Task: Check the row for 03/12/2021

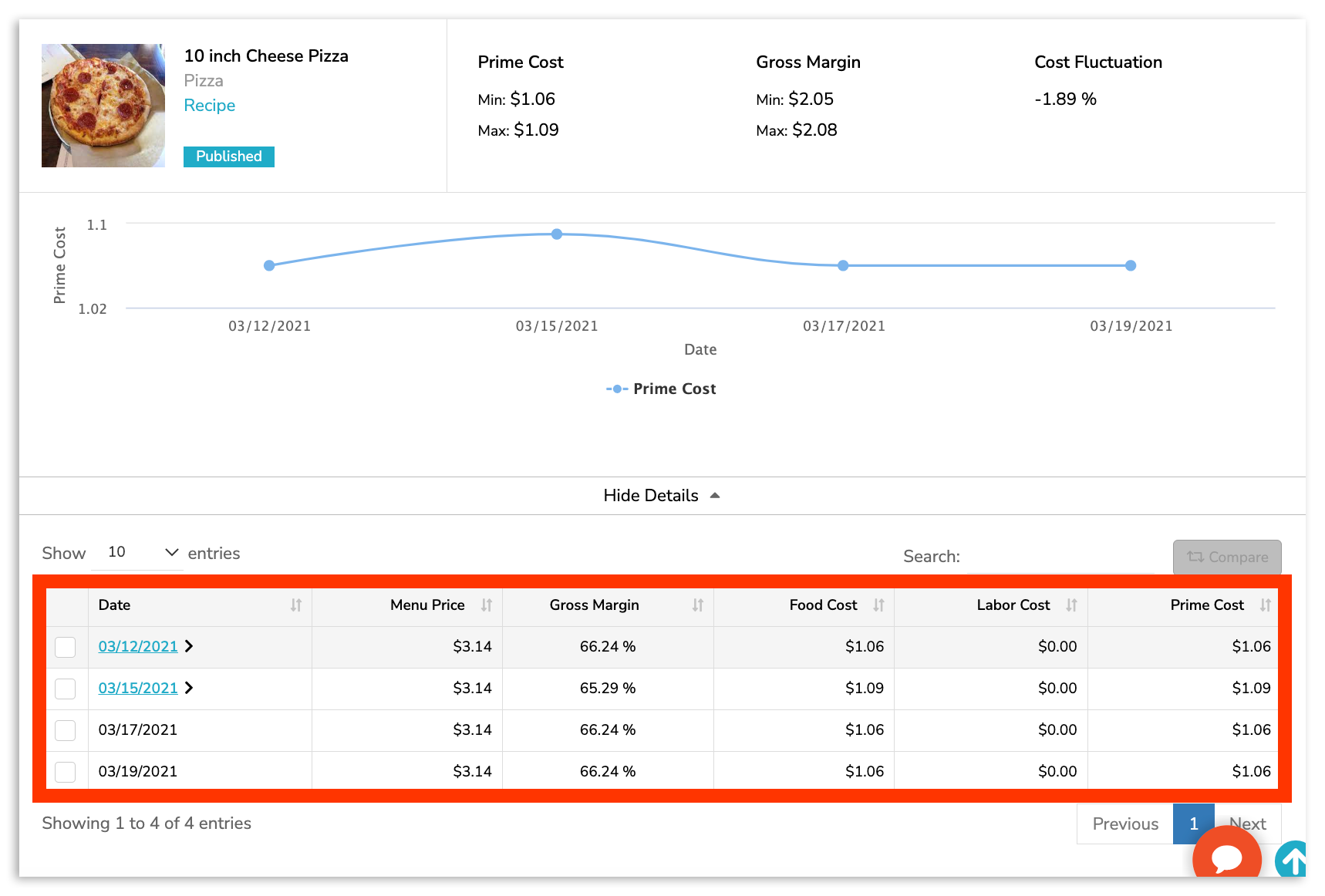Action: point(66,647)
